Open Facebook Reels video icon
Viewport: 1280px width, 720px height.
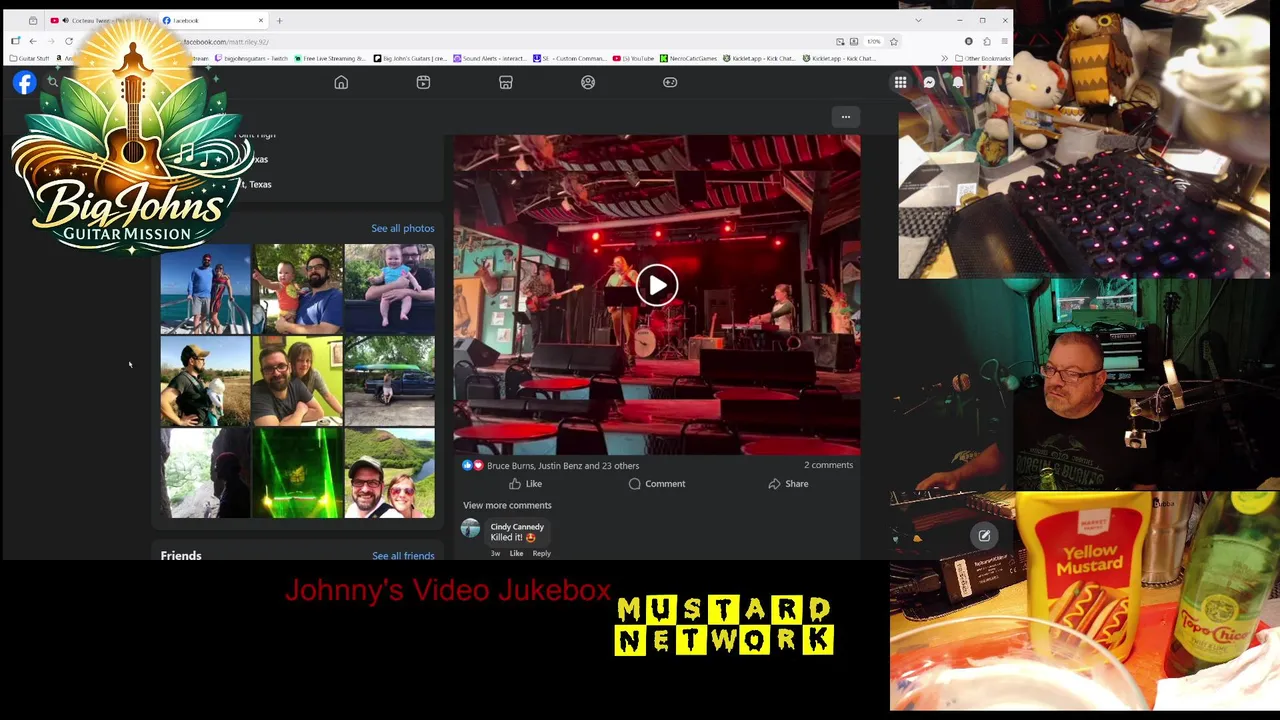[423, 83]
